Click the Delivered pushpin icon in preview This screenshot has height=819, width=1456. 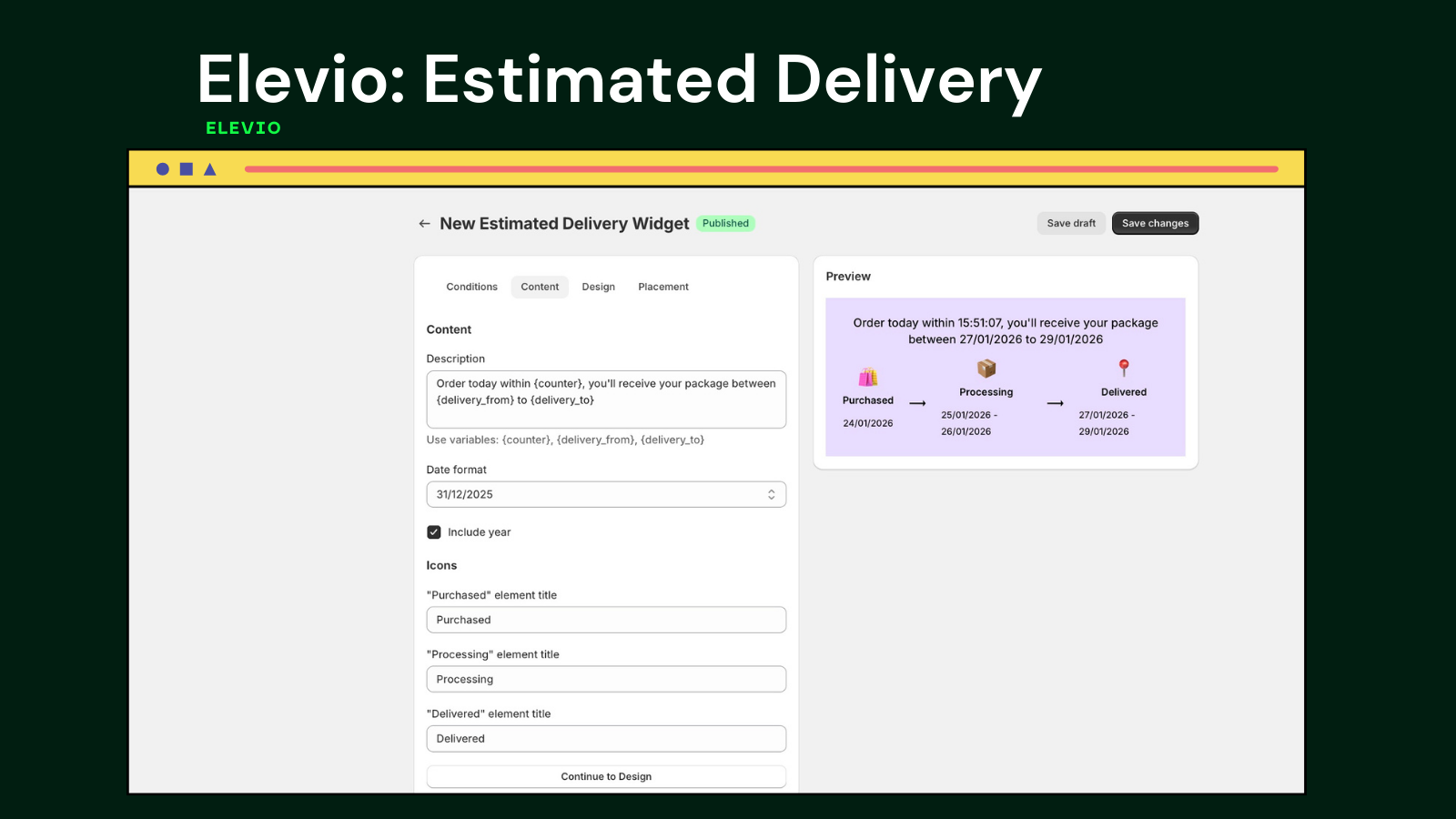(1124, 368)
